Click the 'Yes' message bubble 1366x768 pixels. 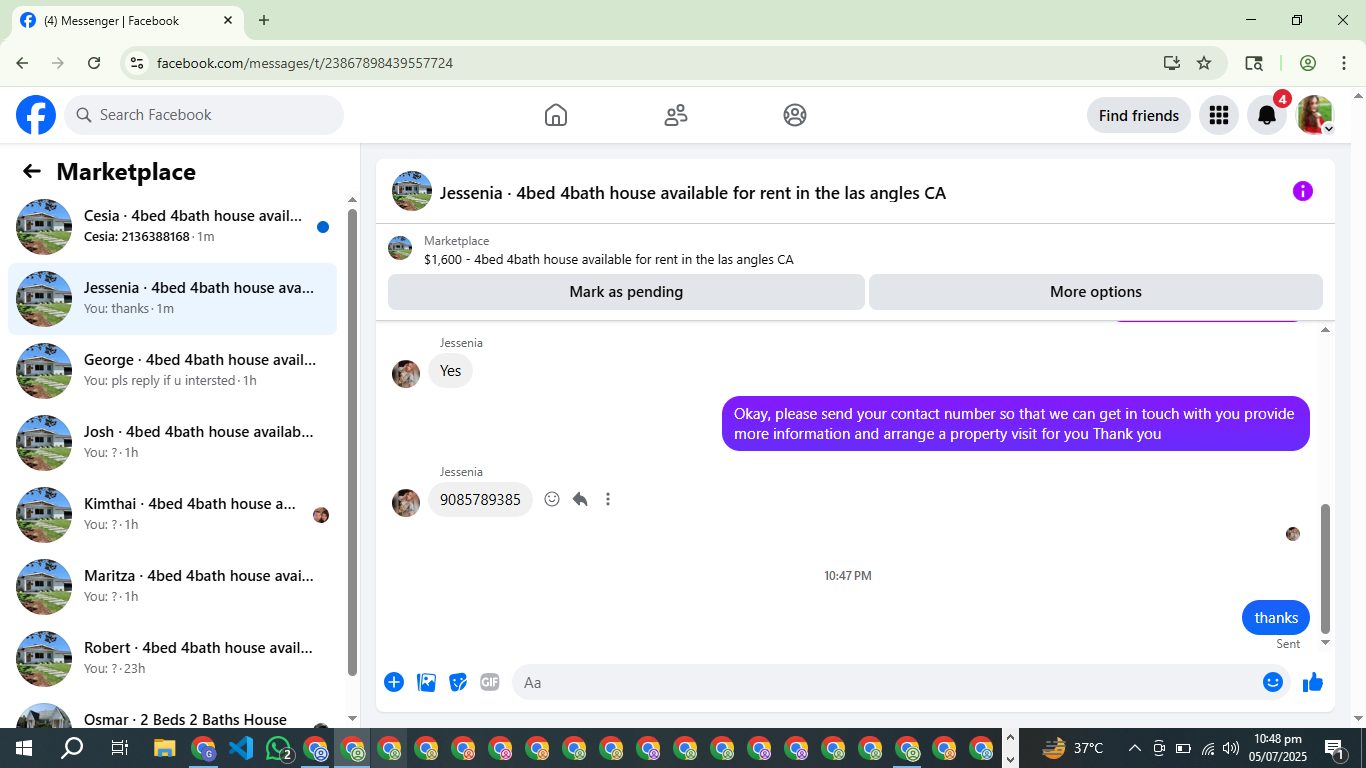tap(450, 371)
